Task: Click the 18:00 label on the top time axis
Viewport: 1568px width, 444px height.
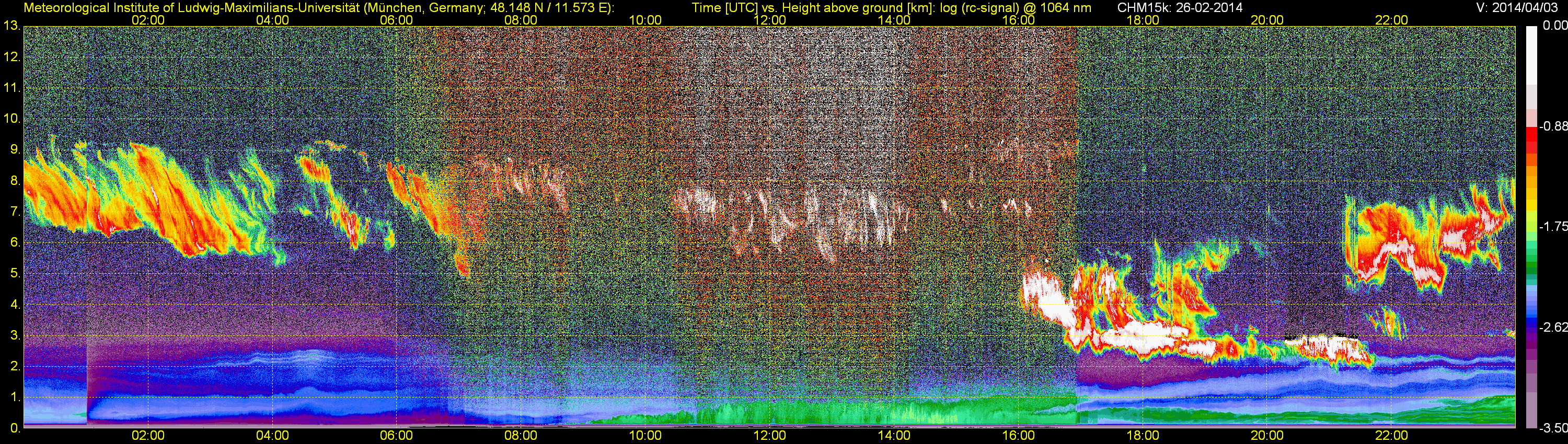Action: (x=1143, y=20)
